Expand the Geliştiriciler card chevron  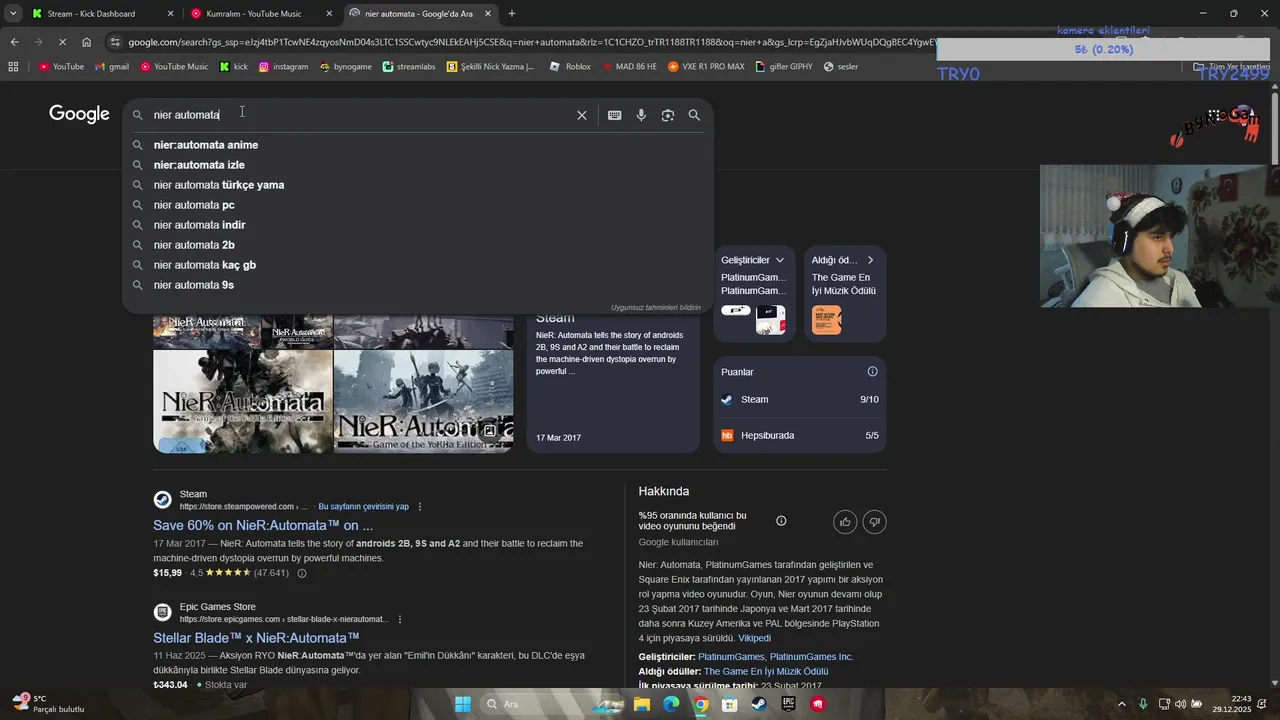pyautogui.click(x=780, y=260)
